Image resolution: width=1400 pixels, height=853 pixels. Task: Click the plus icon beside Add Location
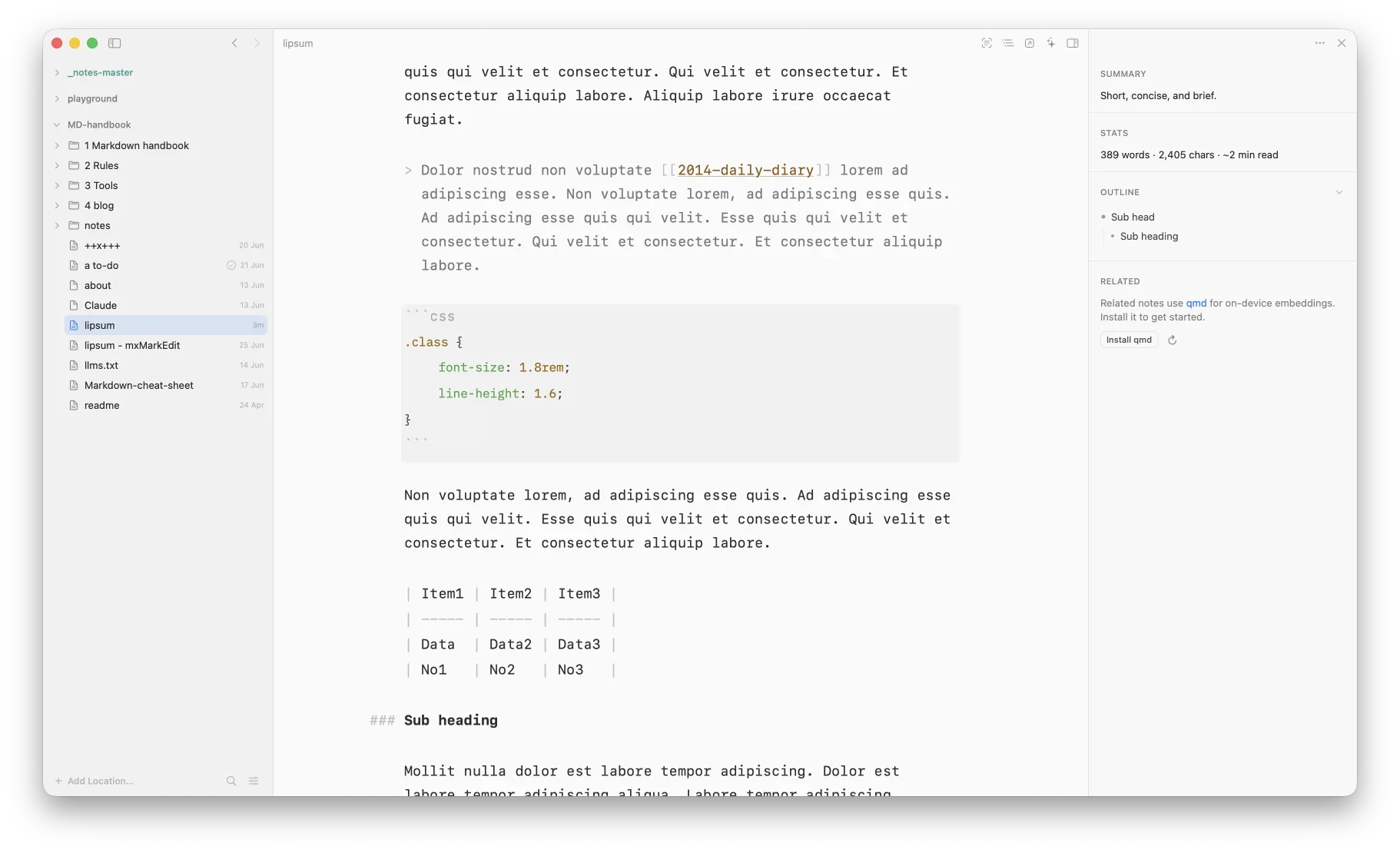(58, 781)
